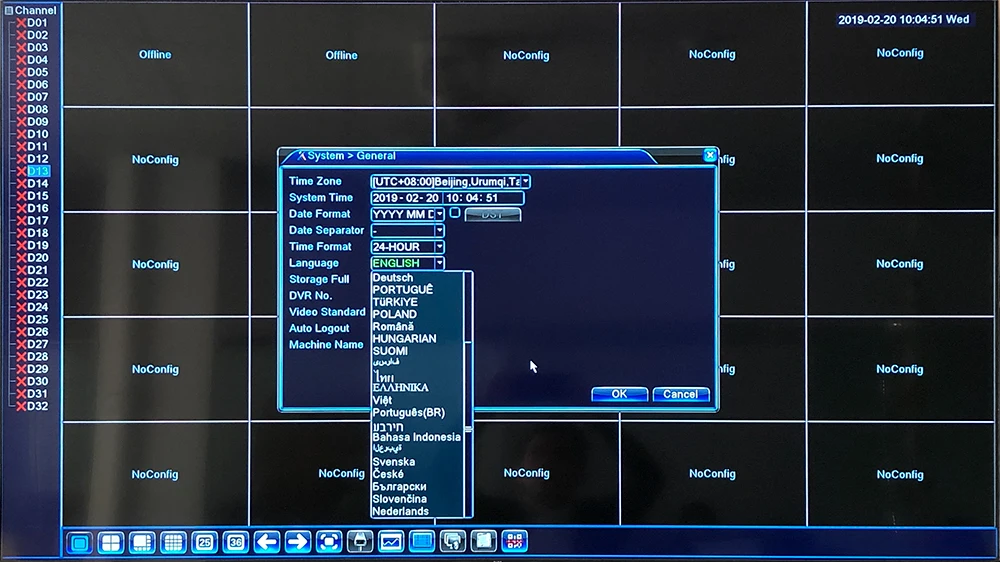Screen dimensions: 1000x562
Task: Click the System Time clock field
Action: (x=483, y=198)
